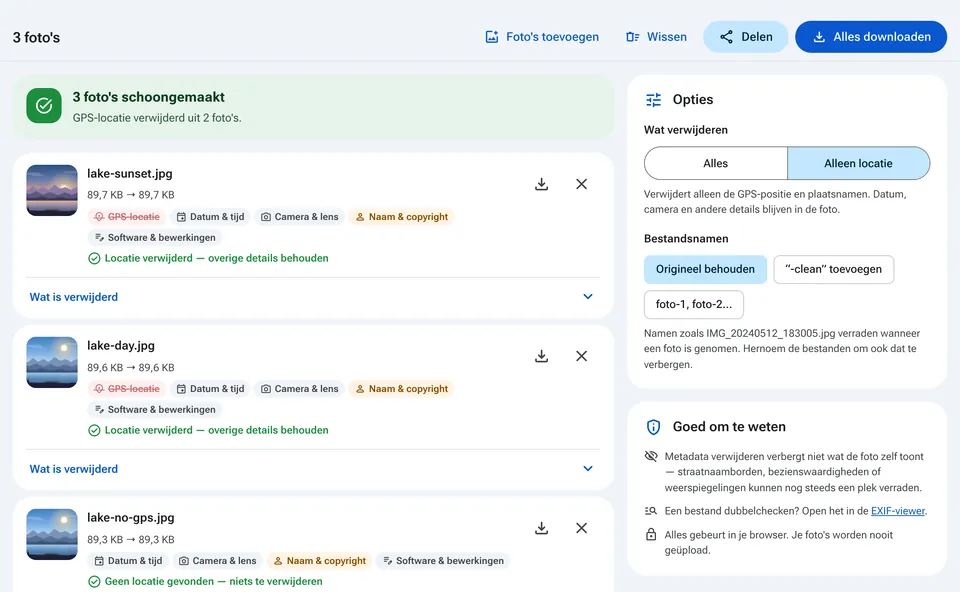Click the Naam & copyright tag on lake-day.jpg
The width and height of the screenshot is (960, 592).
[x=402, y=389]
